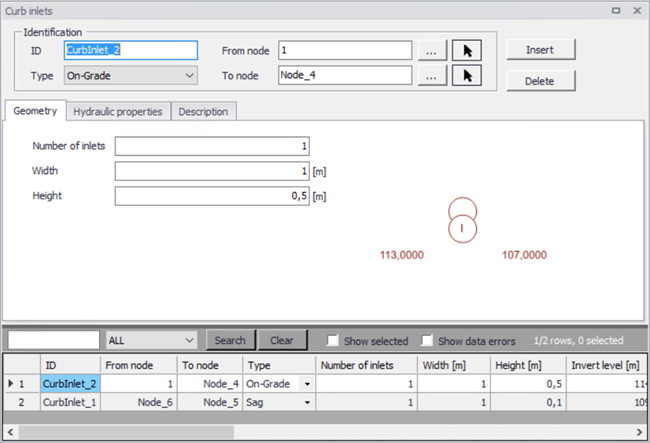
Task: Open the Type On-Grade dropdown
Action: coord(131,75)
